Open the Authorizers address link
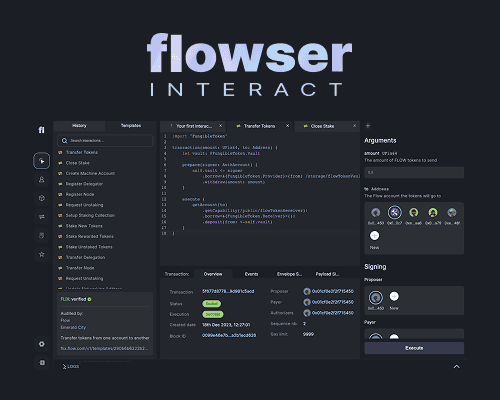 pyautogui.click(x=333, y=313)
